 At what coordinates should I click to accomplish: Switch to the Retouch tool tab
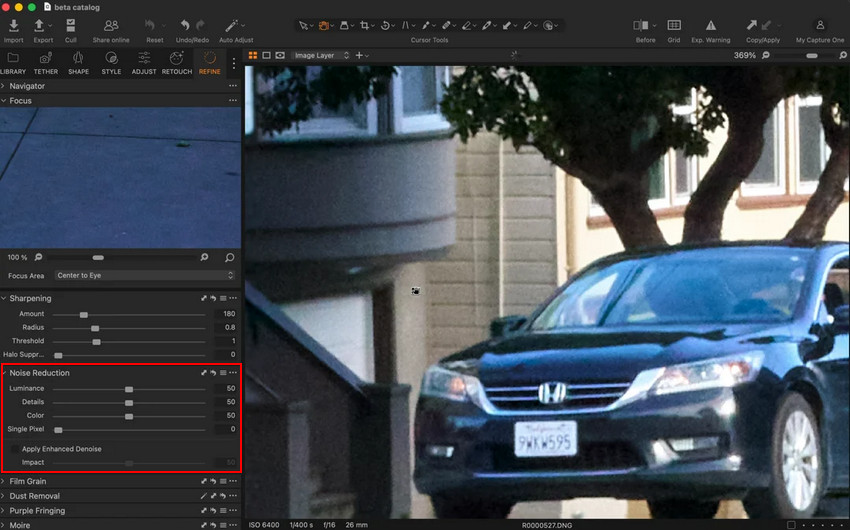177,63
